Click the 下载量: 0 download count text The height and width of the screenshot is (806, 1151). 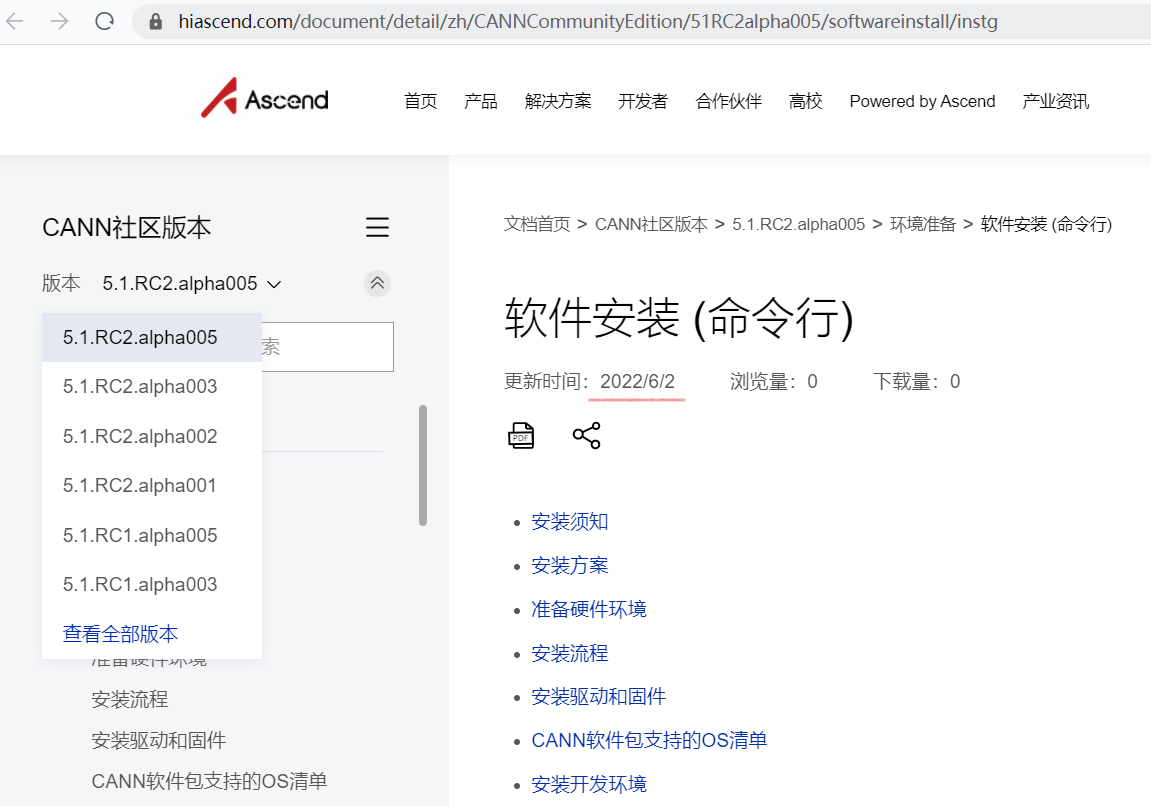[916, 382]
